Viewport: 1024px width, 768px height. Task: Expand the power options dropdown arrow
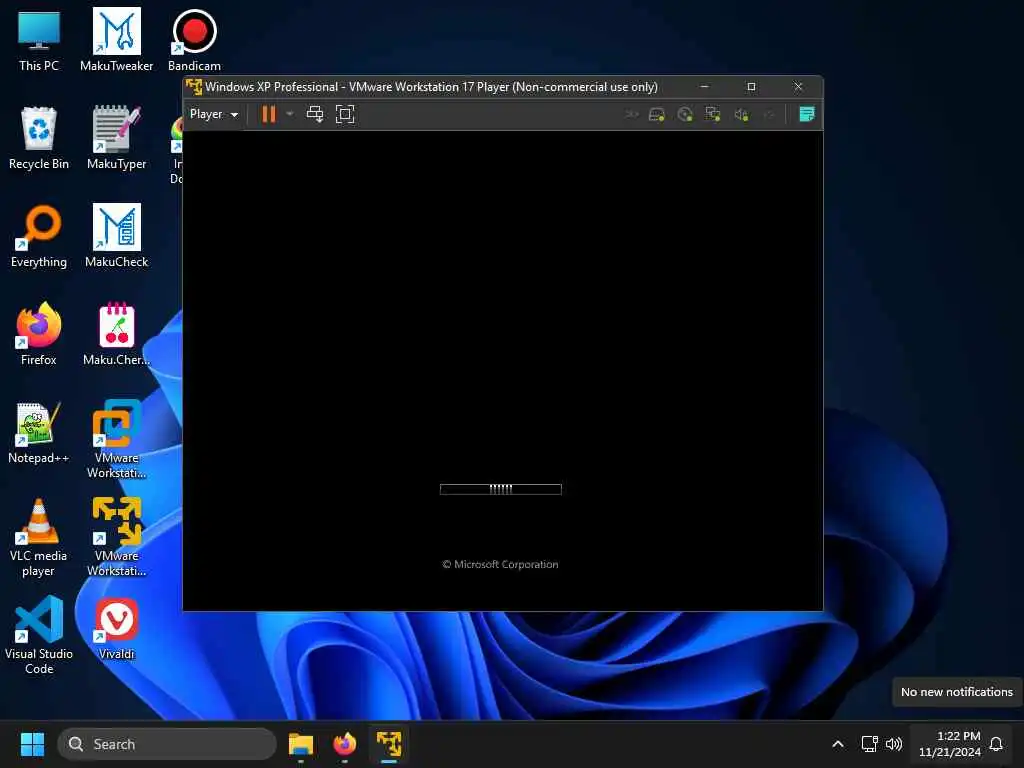point(290,114)
